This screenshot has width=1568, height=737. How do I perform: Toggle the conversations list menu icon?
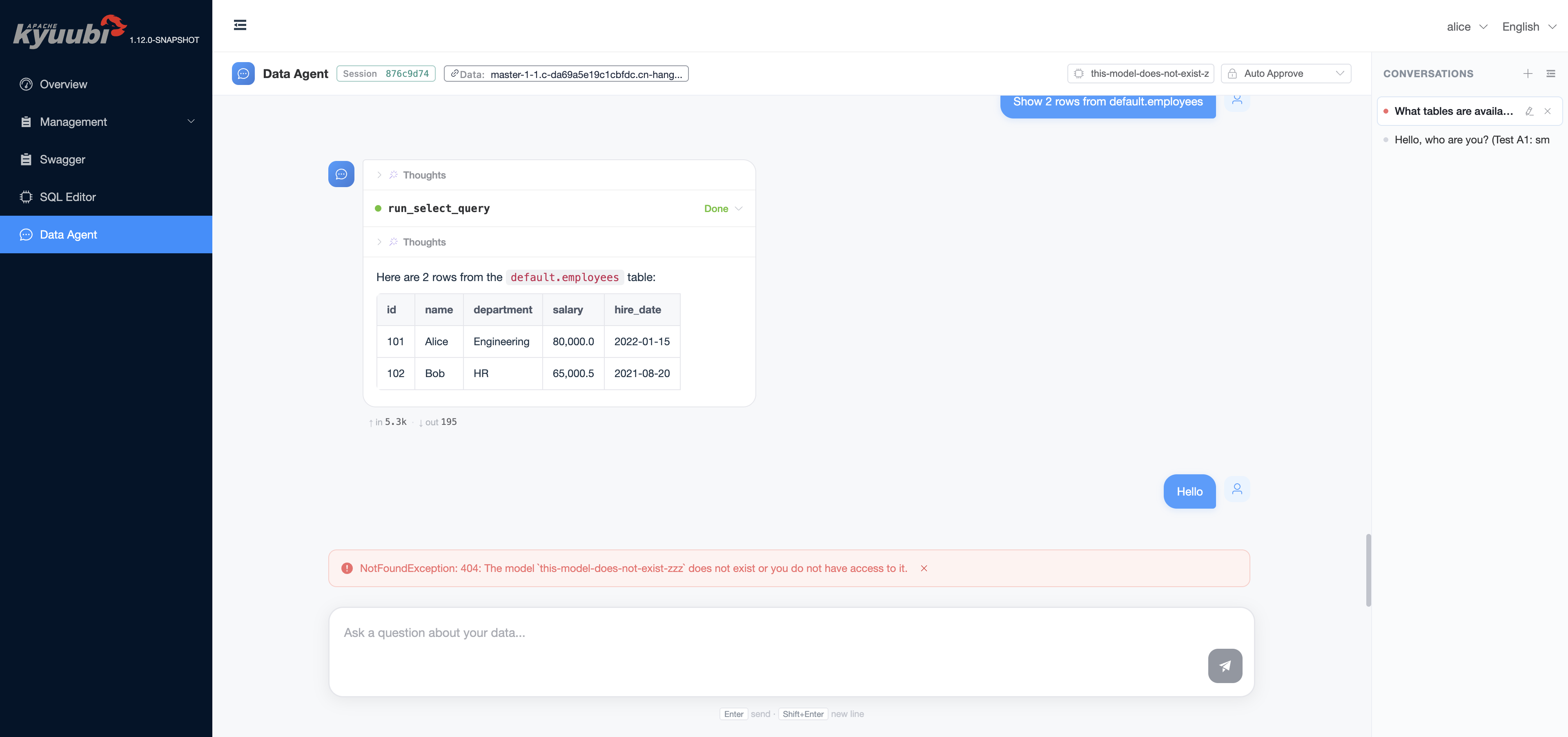[x=1551, y=74]
